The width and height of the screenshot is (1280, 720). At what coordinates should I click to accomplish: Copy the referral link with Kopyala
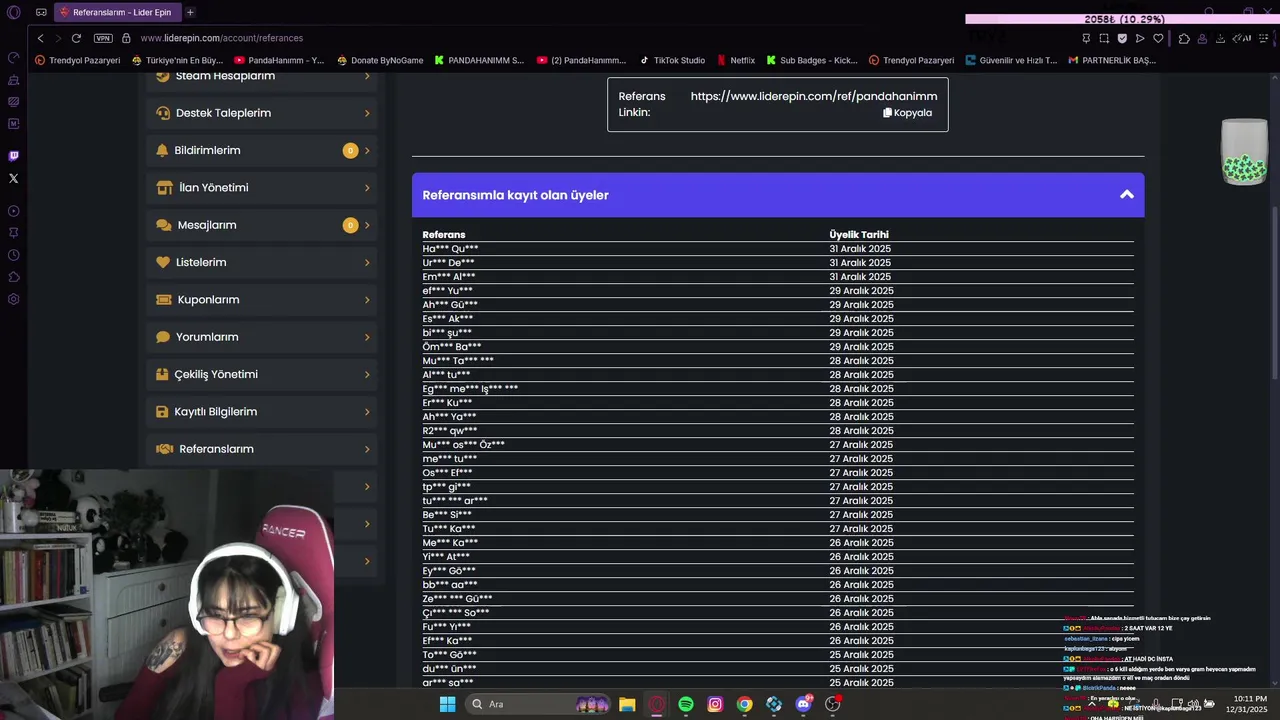(x=908, y=113)
